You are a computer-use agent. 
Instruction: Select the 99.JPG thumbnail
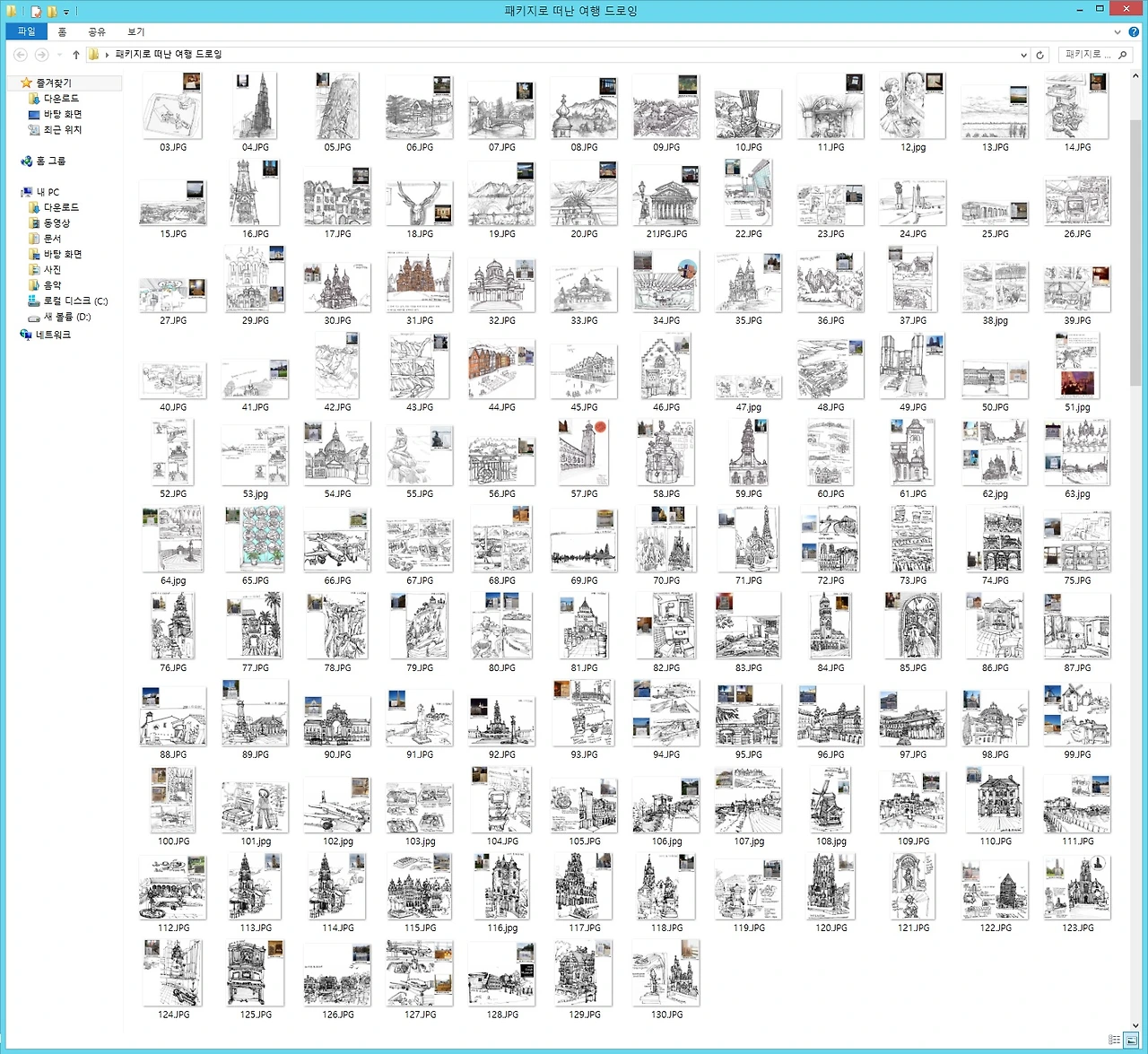pos(1077,715)
